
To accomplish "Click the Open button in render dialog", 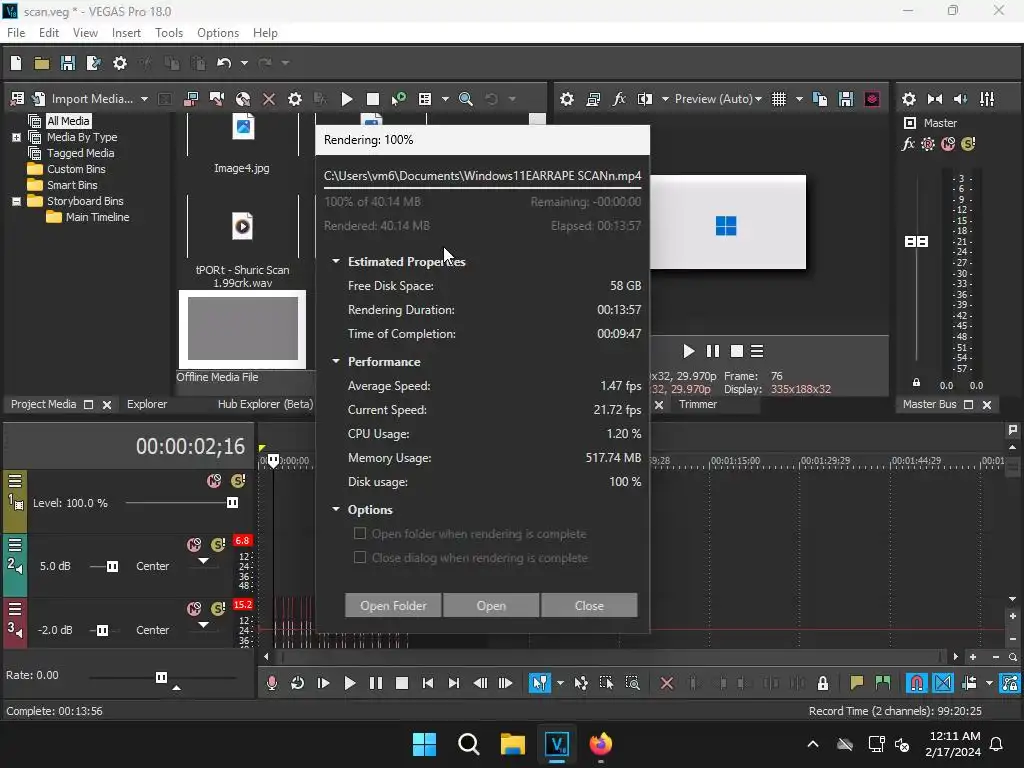I will (491, 605).
